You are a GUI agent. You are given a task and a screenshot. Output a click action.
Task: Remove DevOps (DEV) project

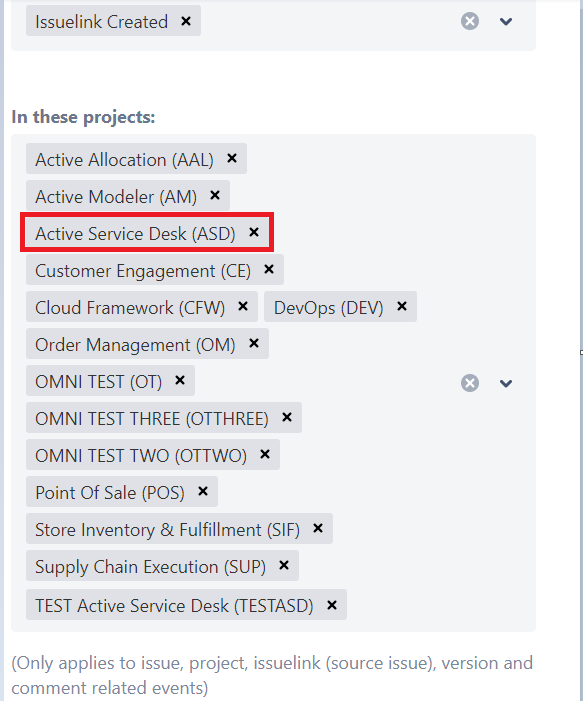(402, 307)
